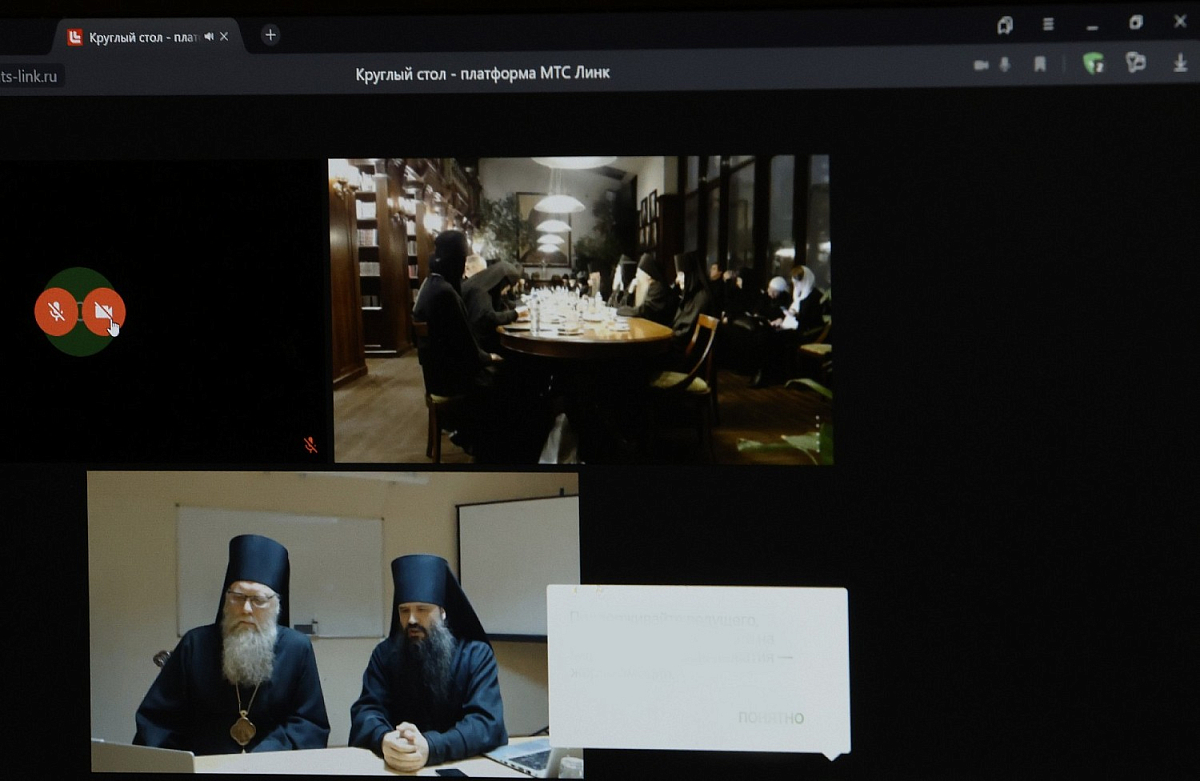Screen dimensions: 1200x781
Task: Open the feedback/ideas extension icon
Action: point(1136,62)
